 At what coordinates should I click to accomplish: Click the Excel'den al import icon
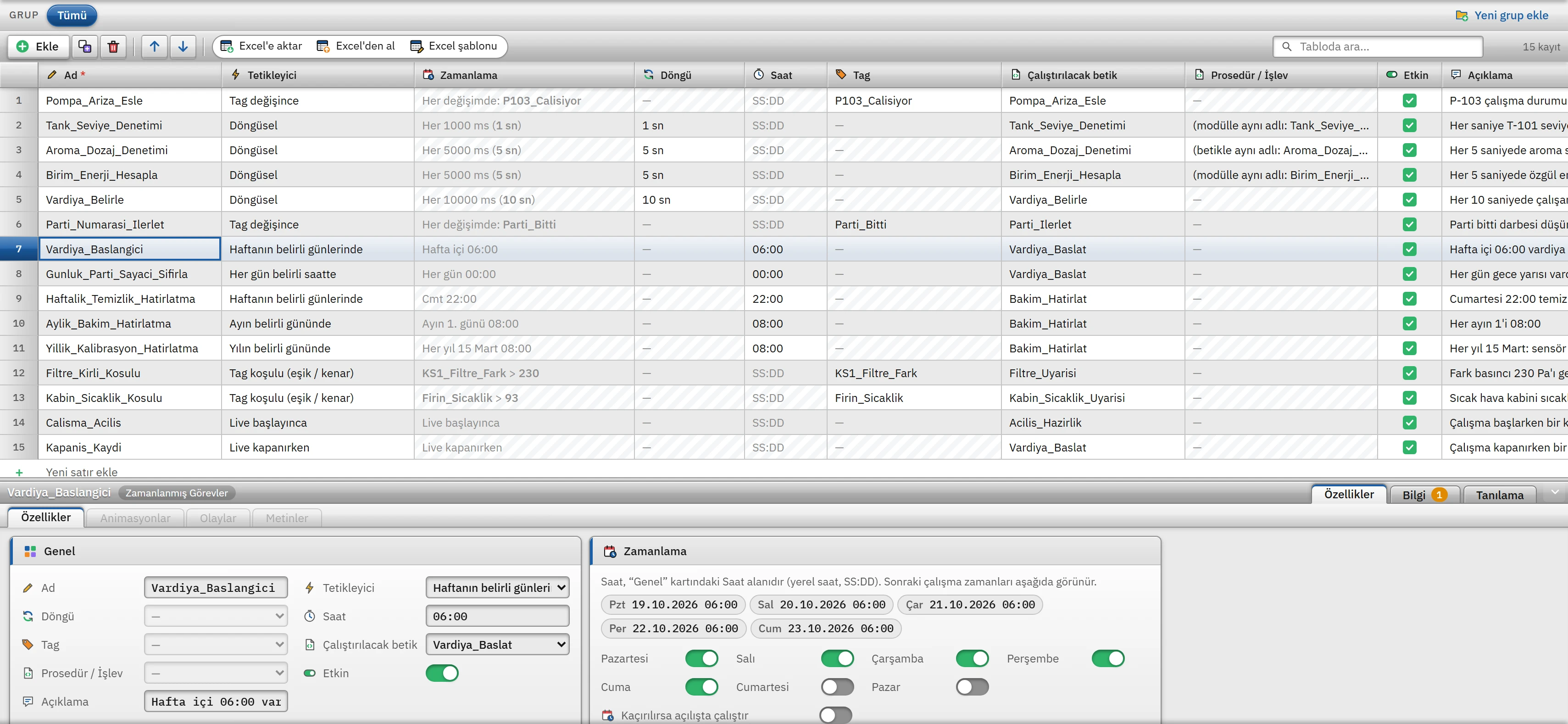[323, 46]
